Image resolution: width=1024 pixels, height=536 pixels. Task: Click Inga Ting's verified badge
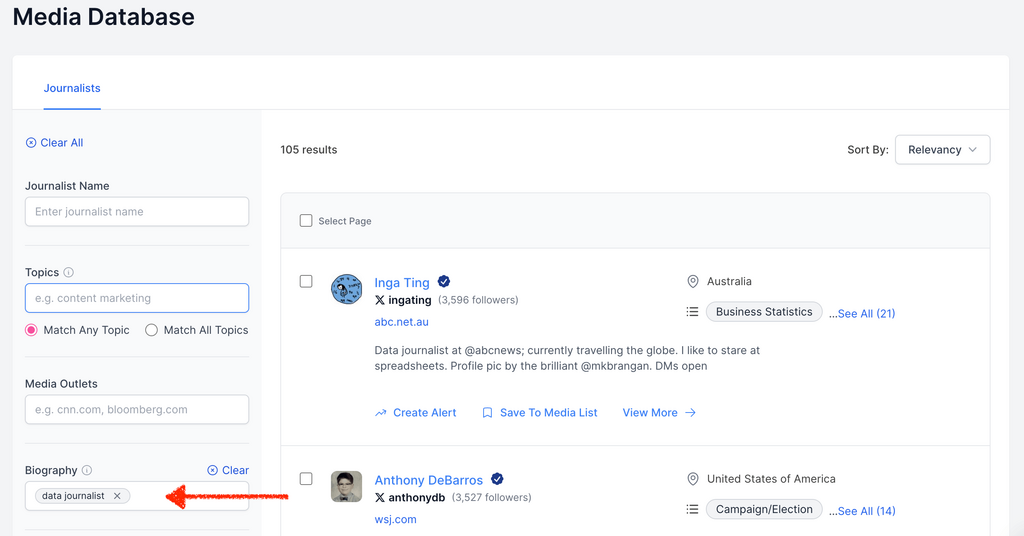pos(444,282)
